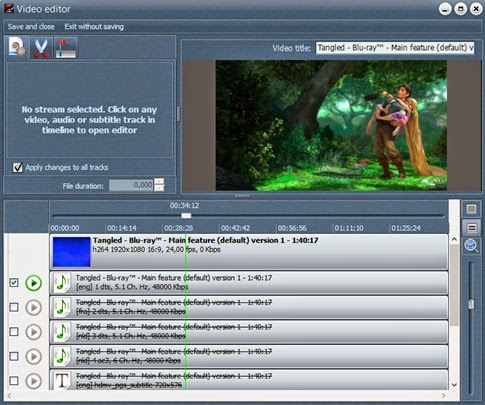Select the chapter marker flag tool
The width and height of the screenshot is (485, 405).
[66, 48]
